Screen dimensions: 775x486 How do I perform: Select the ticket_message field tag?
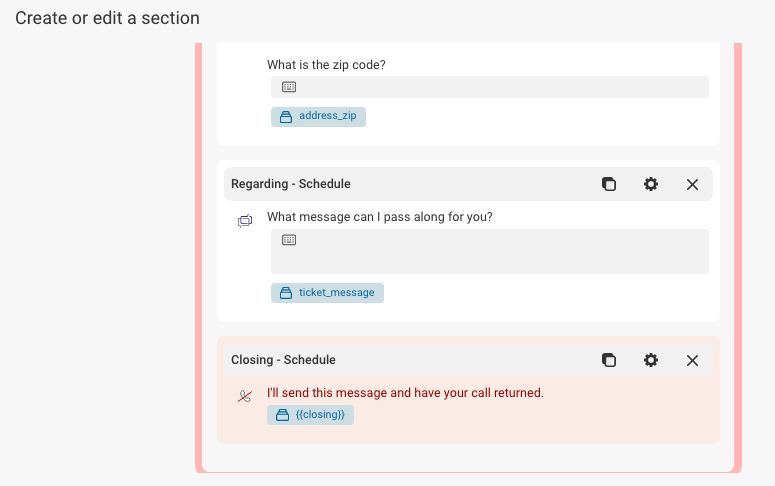point(327,293)
